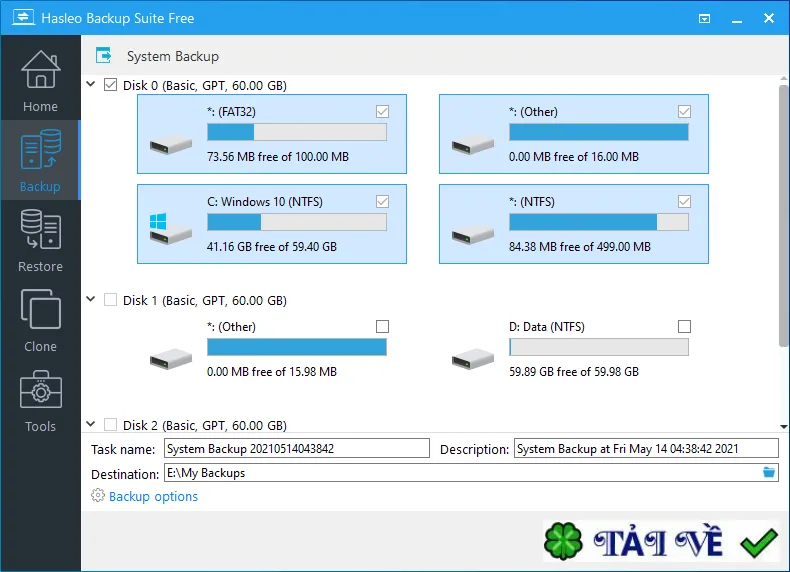Viewport: 790px width, 572px height.
Task: Select the Backup sidebar icon
Action: [x=40, y=150]
